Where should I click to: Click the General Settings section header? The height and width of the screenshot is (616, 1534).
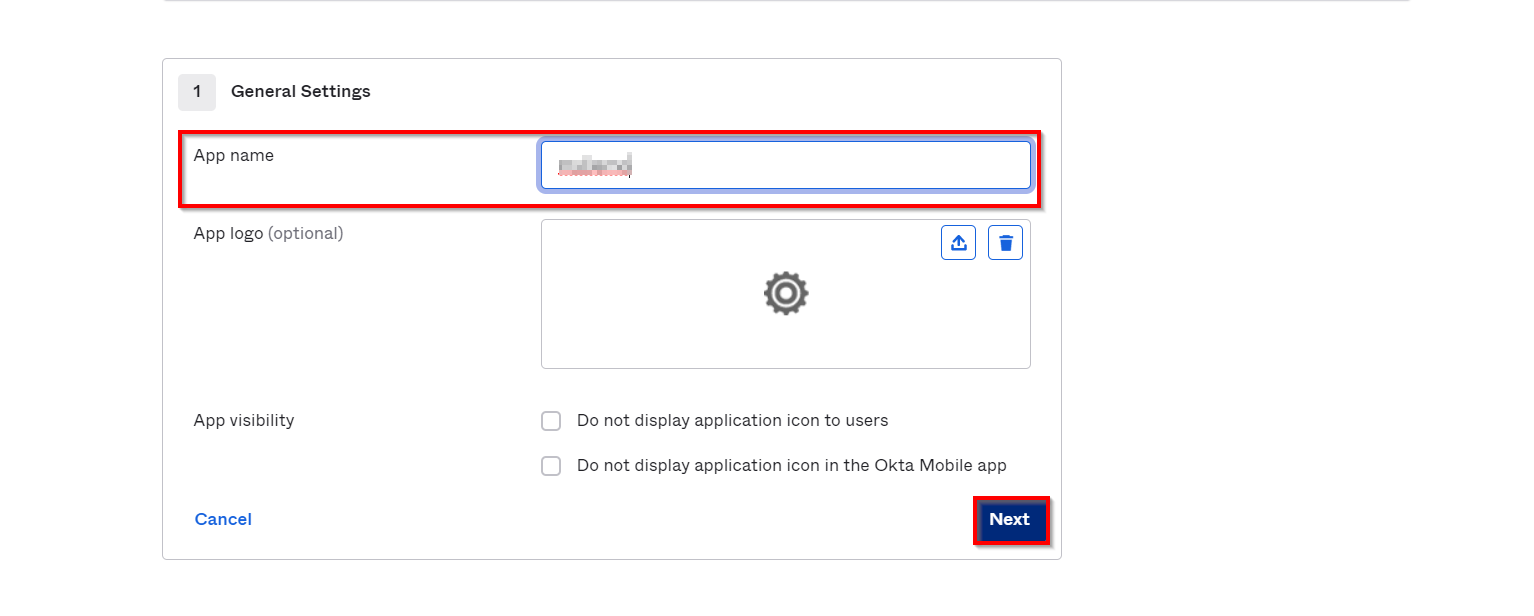300,91
